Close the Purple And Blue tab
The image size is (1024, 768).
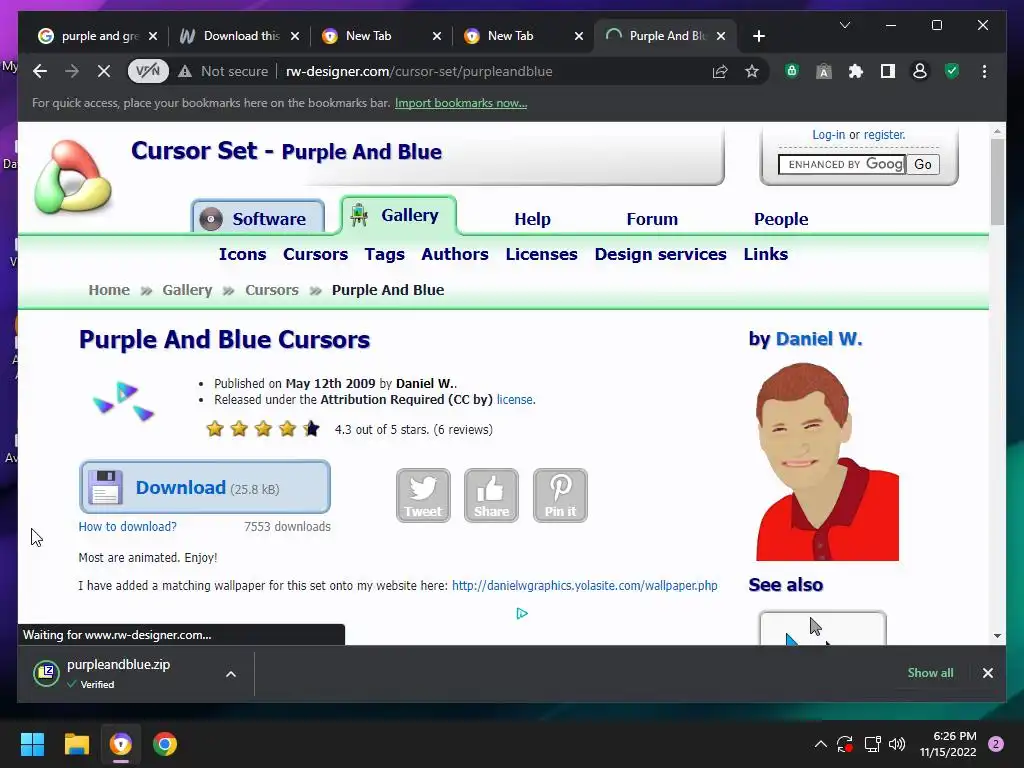click(720, 36)
